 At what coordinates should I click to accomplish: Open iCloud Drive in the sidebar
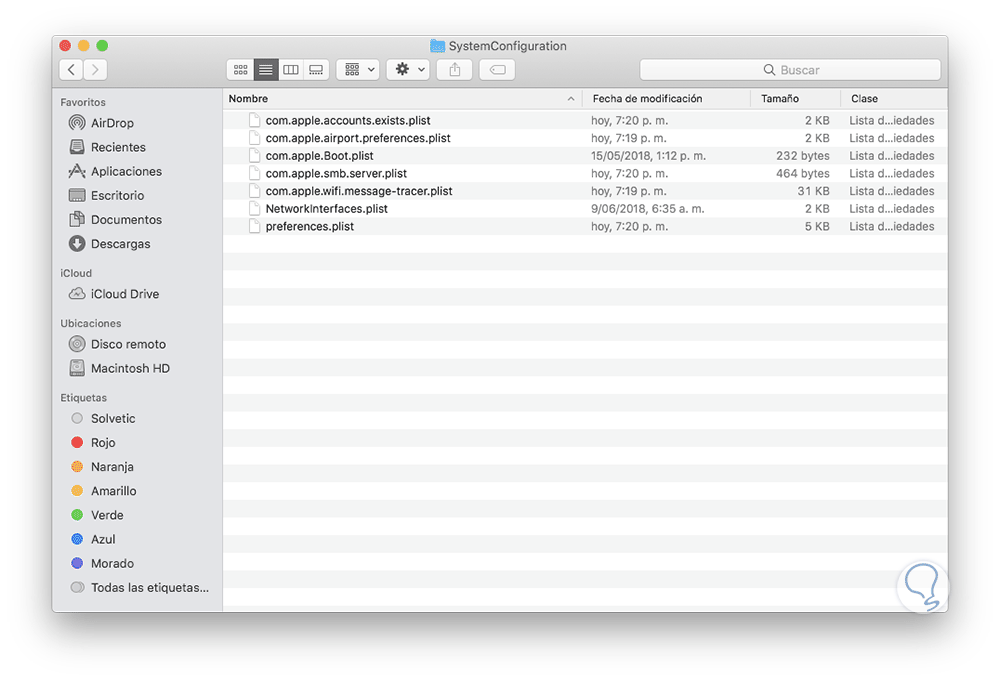tap(138, 294)
